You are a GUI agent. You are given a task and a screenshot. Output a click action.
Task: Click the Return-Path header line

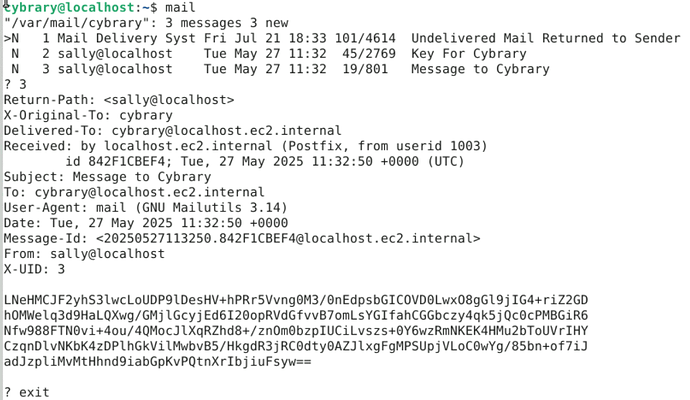coord(118,100)
